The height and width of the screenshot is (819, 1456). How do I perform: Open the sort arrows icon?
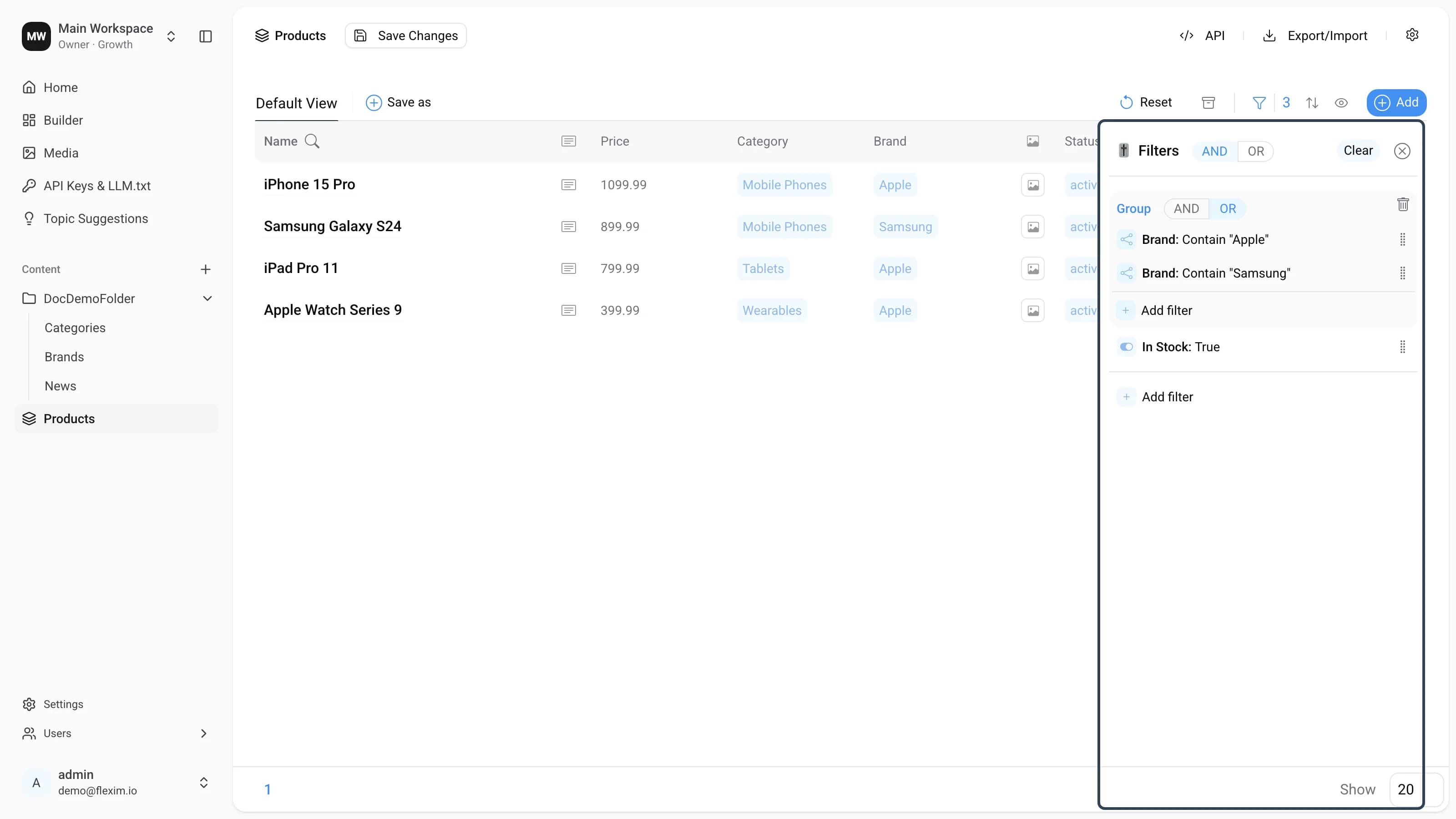click(1312, 103)
